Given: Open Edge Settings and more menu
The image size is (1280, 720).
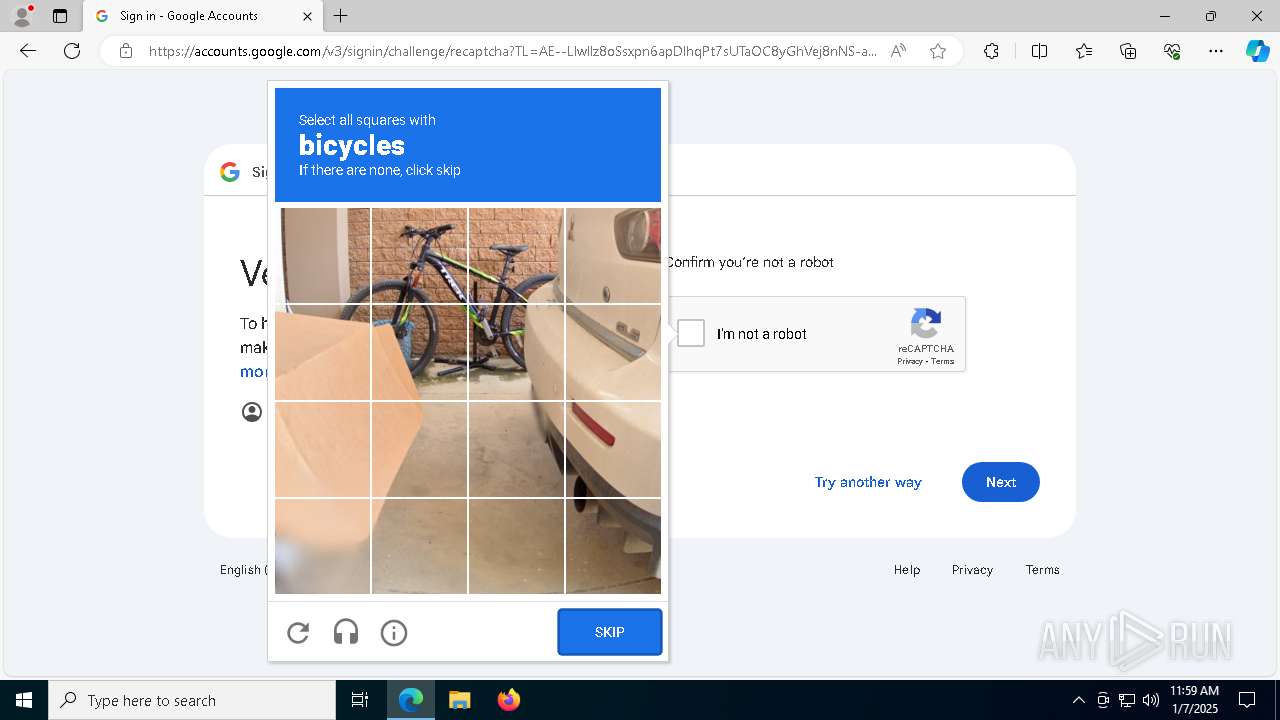Looking at the screenshot, I should 1216,51.
